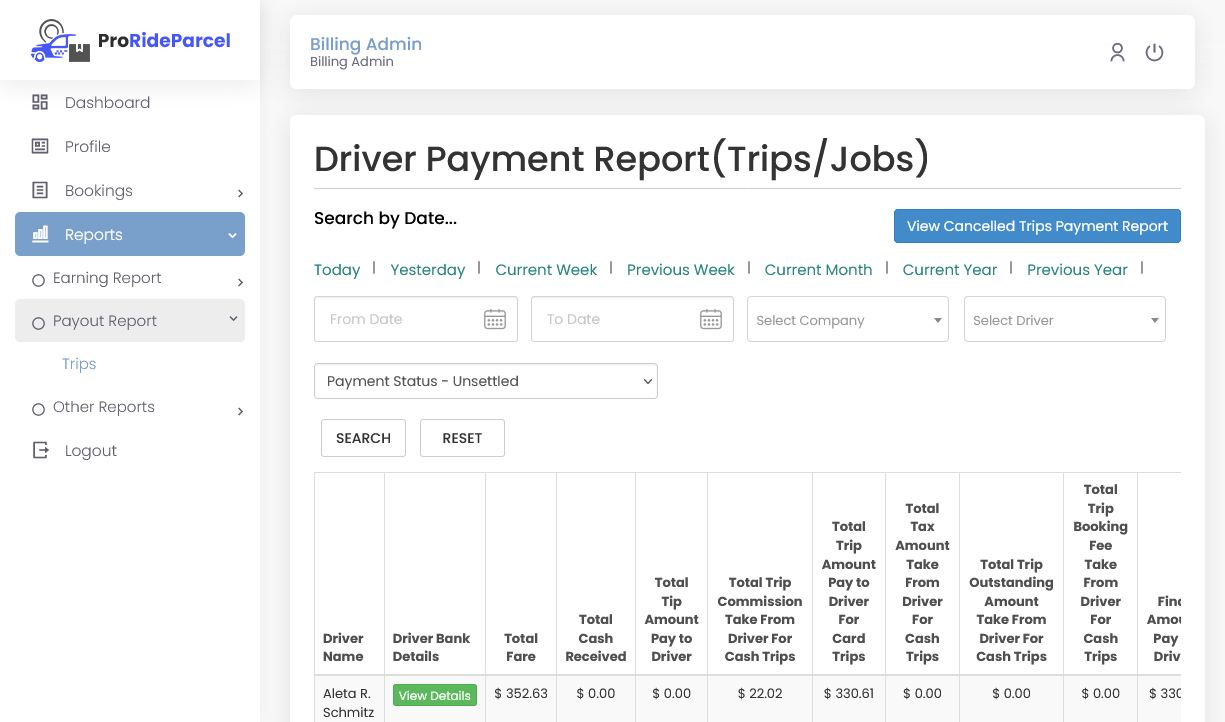Open calendar picker in To Date field

(x=711, y=320)
